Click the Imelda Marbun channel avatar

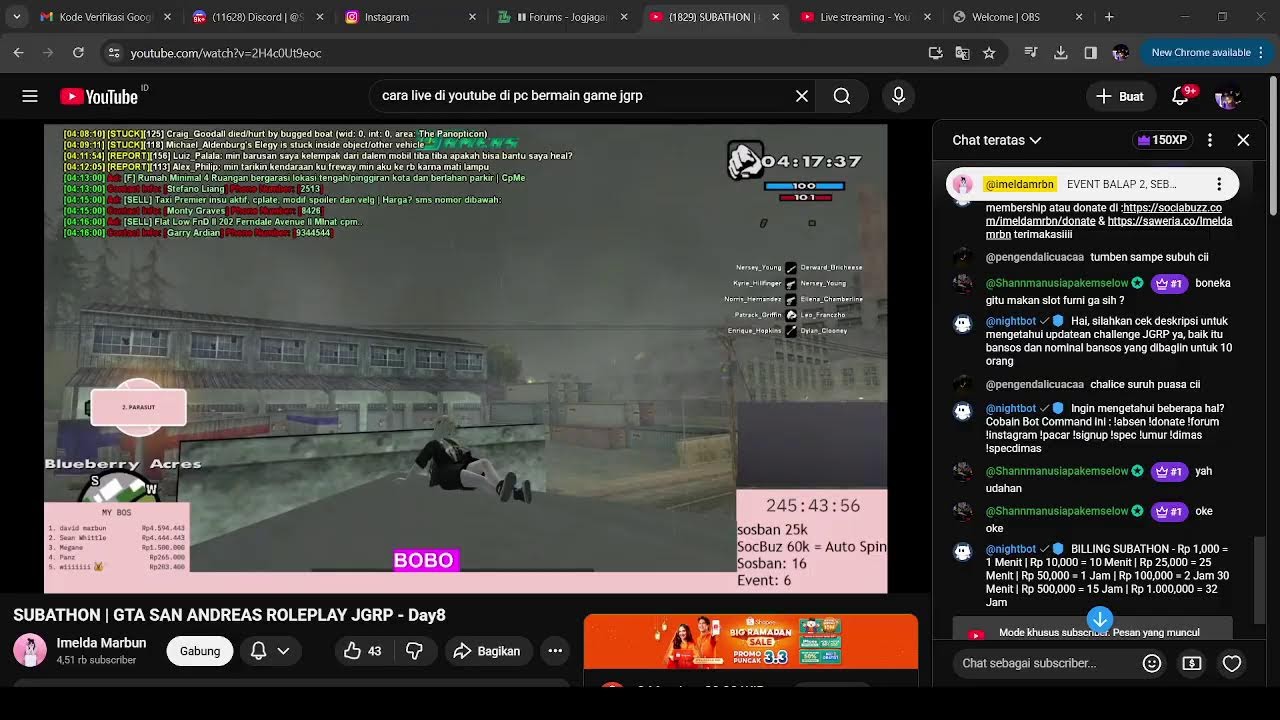click(29, 650)
